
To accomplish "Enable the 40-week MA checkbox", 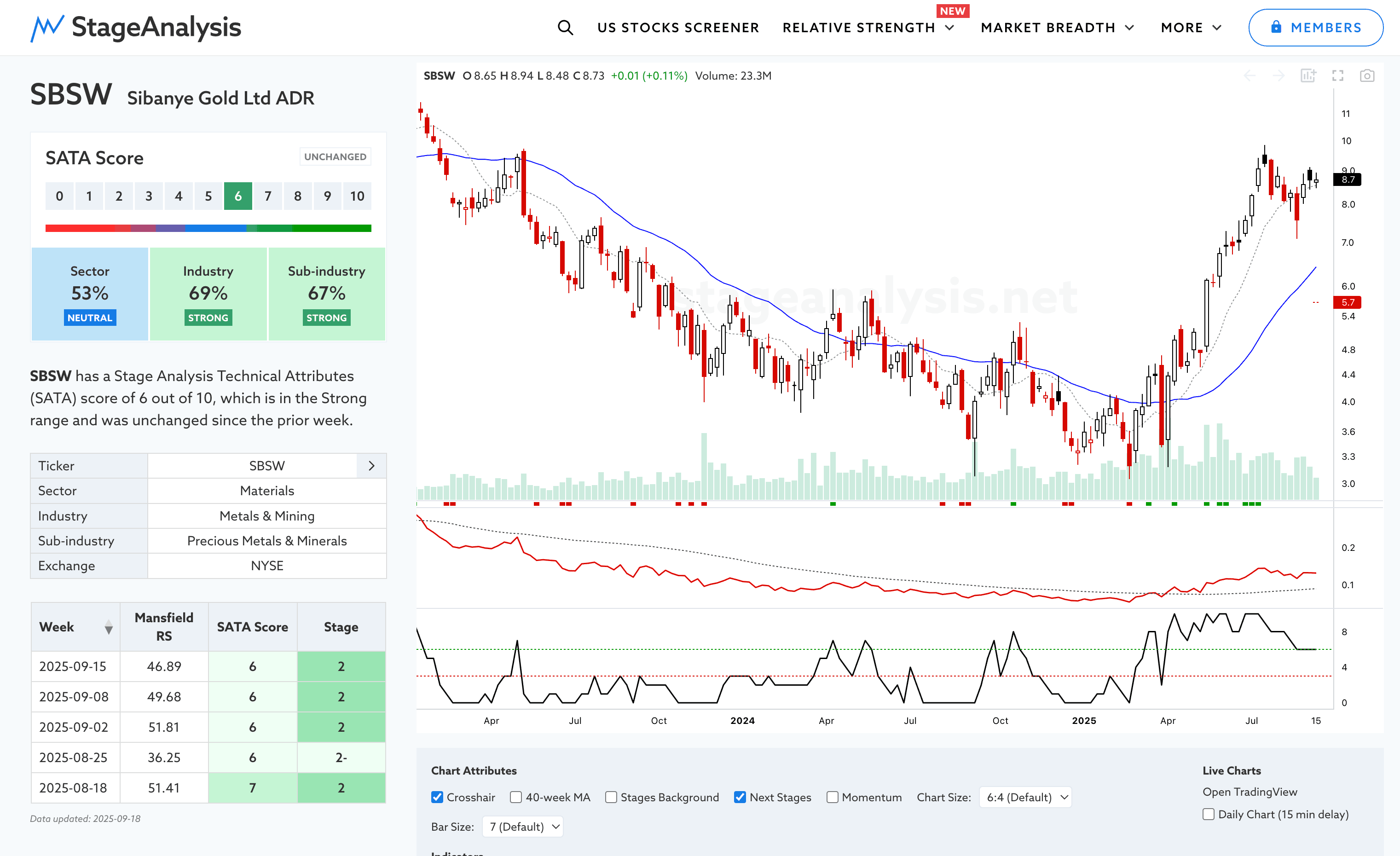I will coord(515,797).
